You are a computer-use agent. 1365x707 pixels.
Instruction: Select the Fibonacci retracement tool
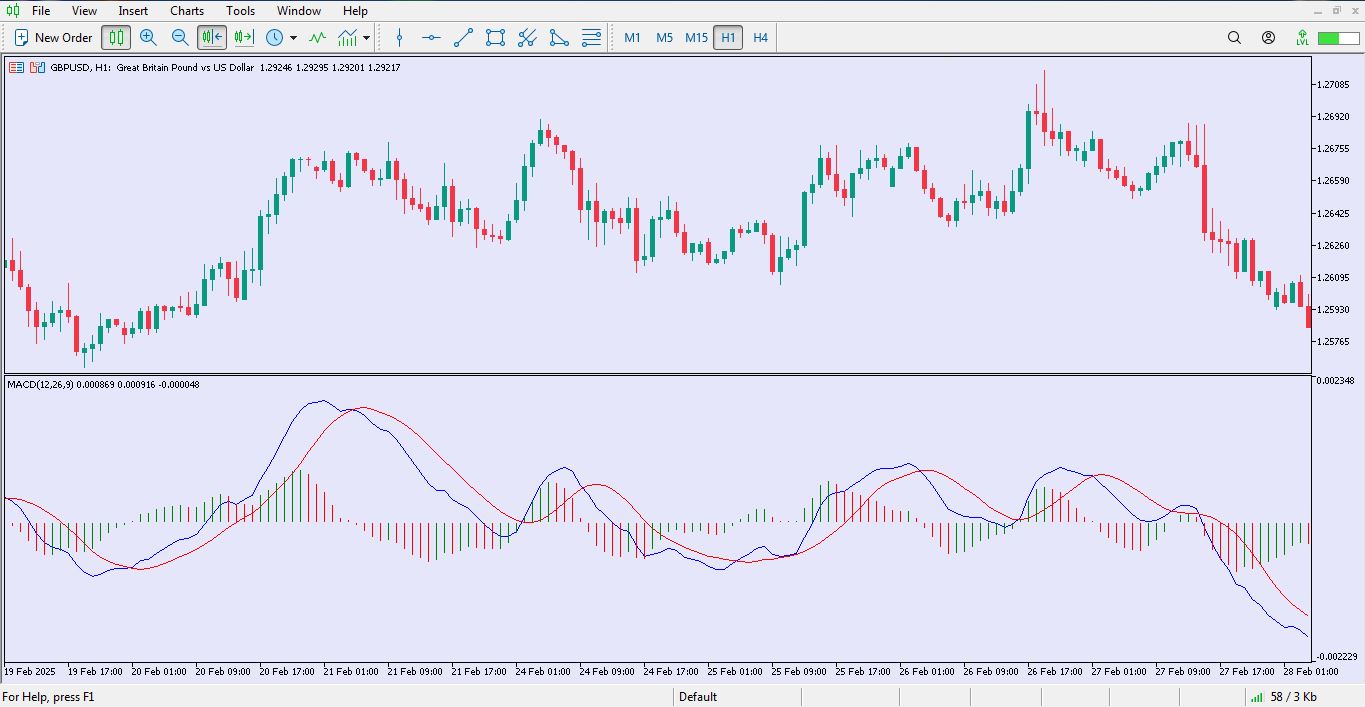tap(591, 38)
